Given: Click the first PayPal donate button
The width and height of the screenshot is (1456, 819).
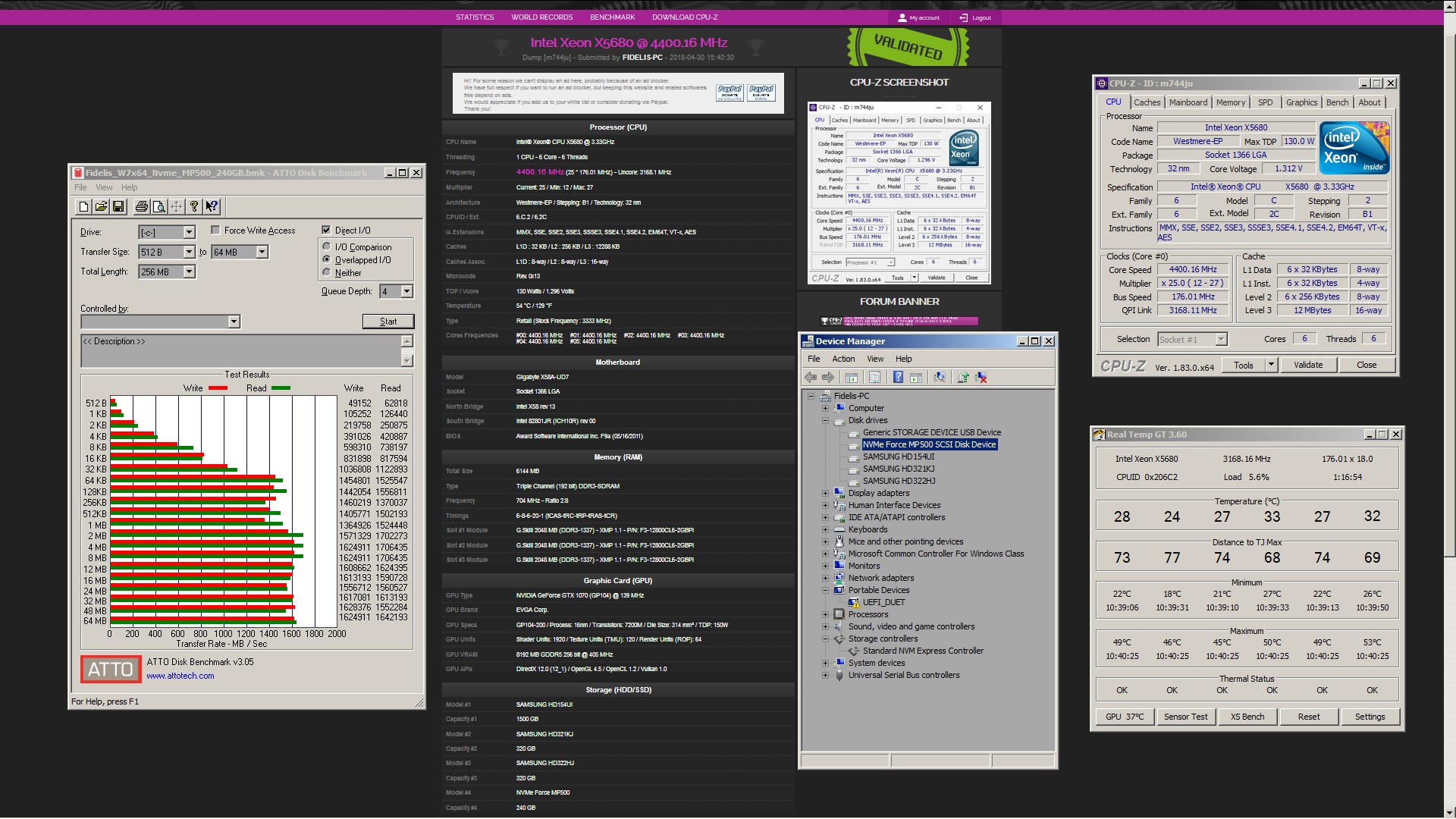Looking at the screenshot, I should click(730, 93).
